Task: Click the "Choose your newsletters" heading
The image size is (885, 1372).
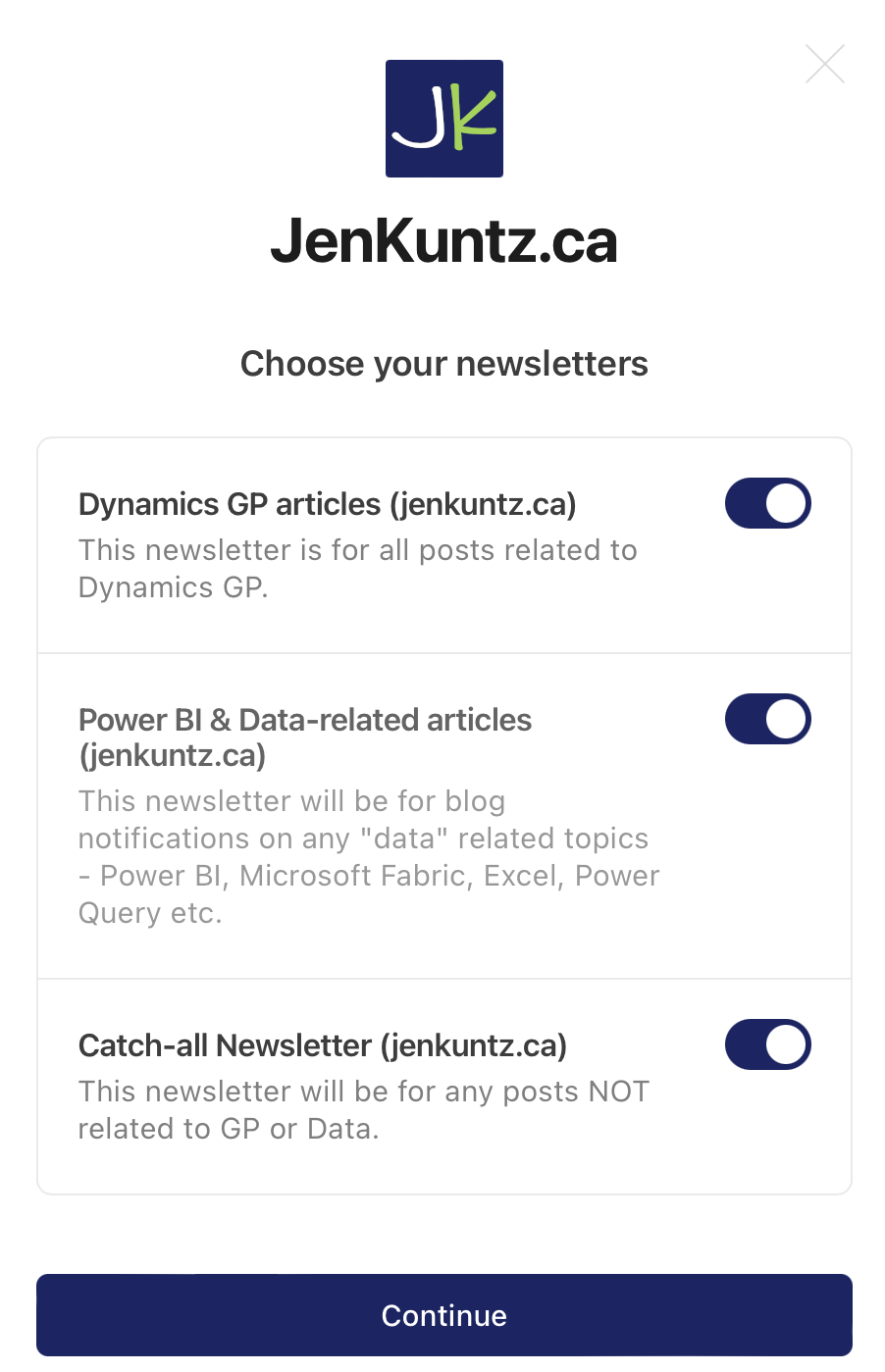Action: [443, 364]
